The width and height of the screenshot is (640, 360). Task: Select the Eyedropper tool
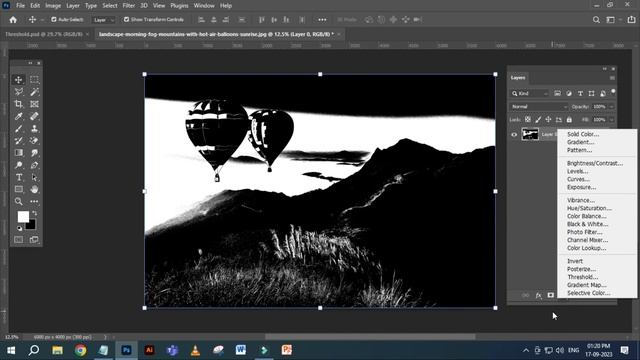click(18, 117)
